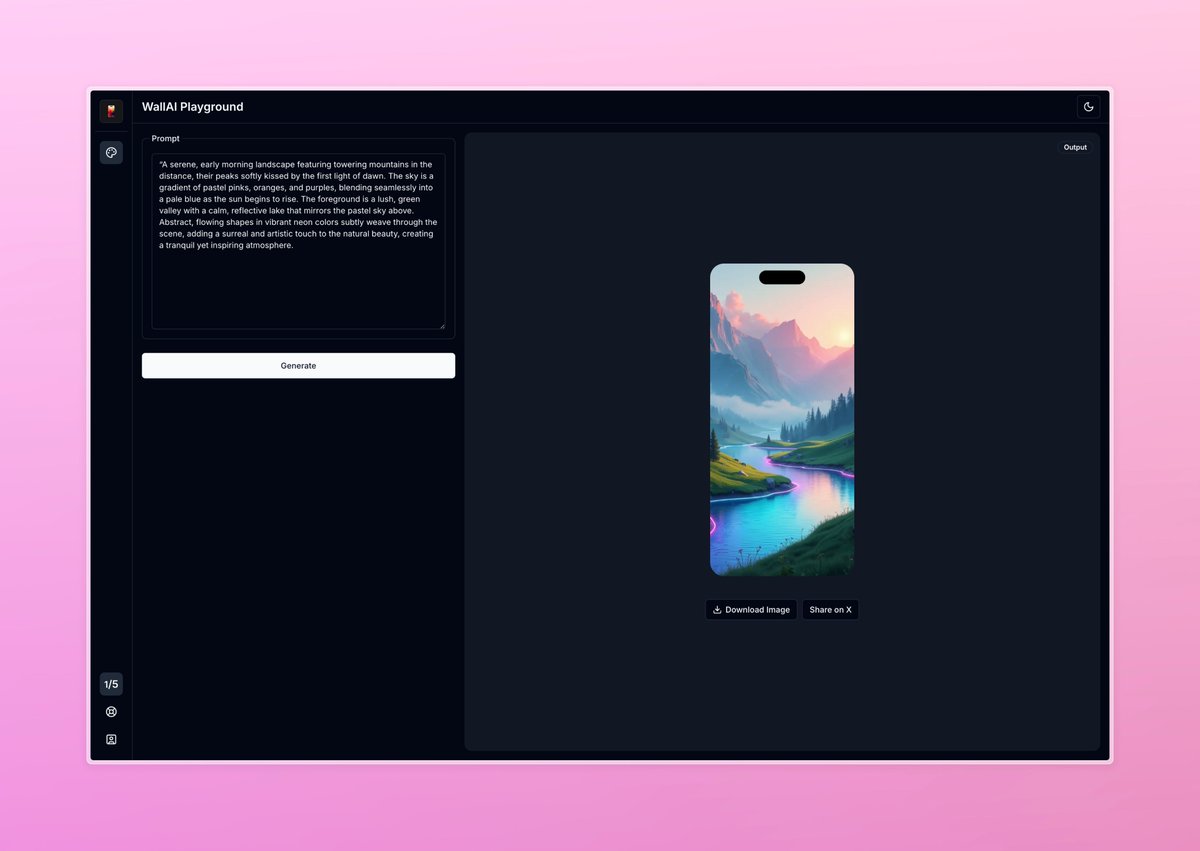Focus the Prompt text area

click(298, 241)
